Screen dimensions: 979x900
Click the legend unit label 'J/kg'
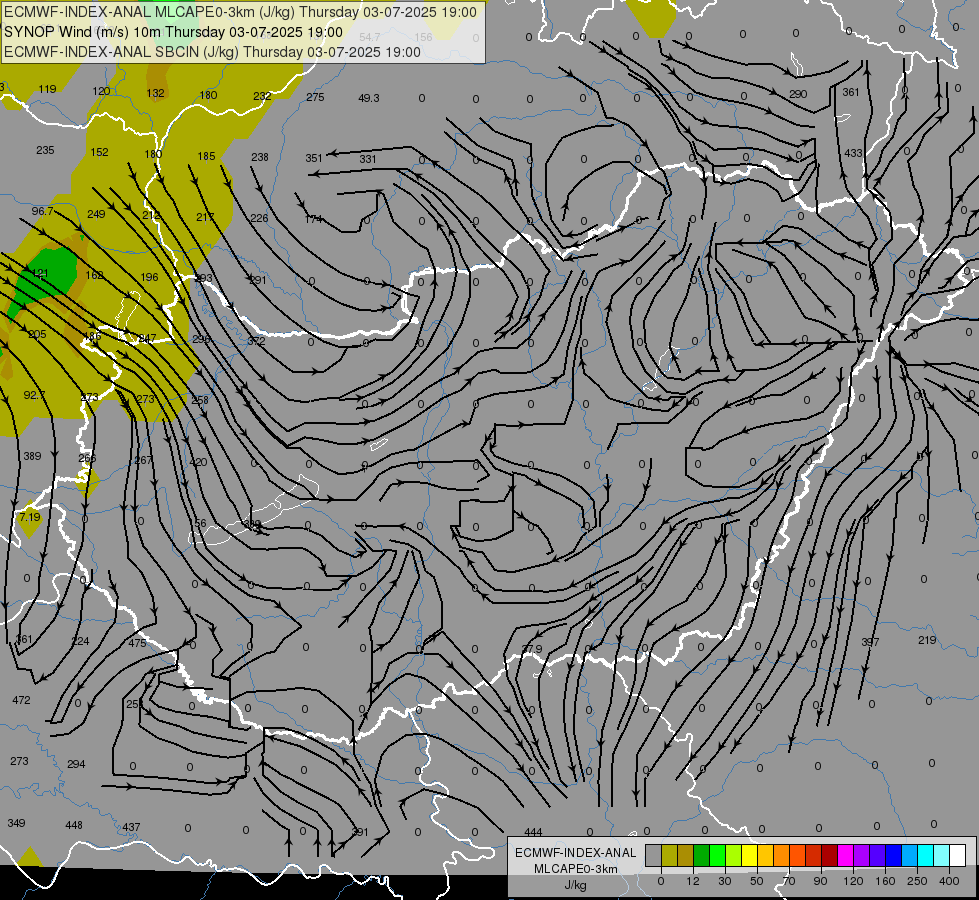(575, 885)
